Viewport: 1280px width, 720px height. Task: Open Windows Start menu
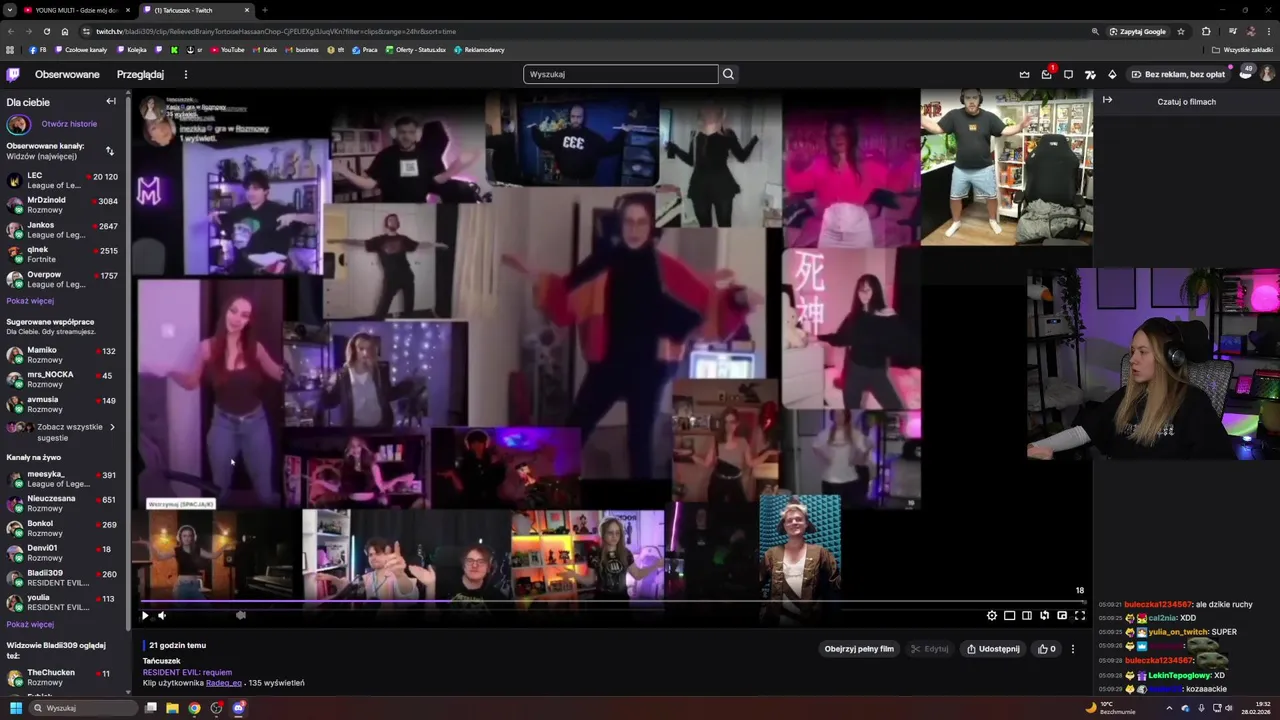pyautogui.click(x=15, y=708)
